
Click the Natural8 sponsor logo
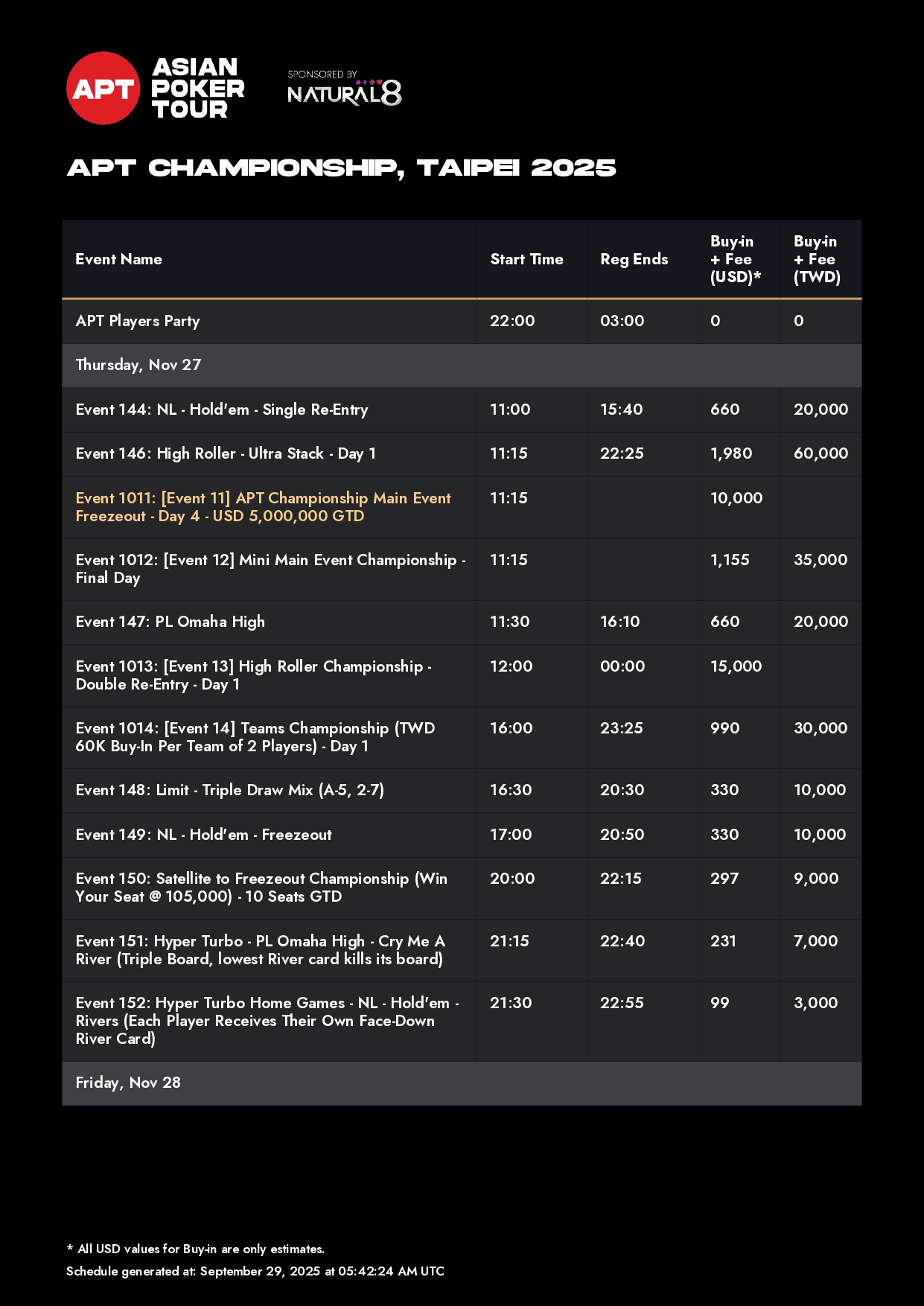tap(344, 91)
